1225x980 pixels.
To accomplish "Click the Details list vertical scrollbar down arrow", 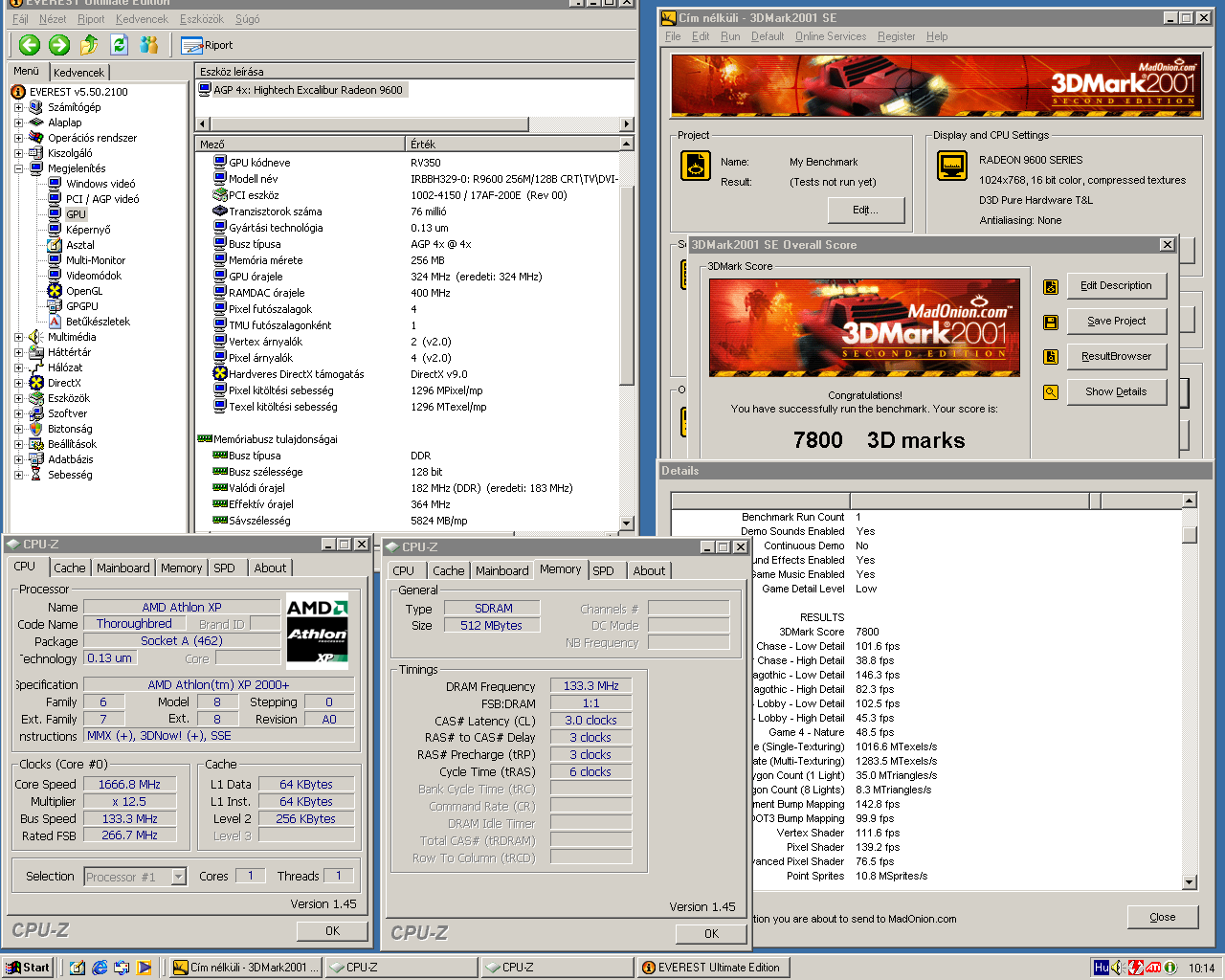I will click(1190, 882).
